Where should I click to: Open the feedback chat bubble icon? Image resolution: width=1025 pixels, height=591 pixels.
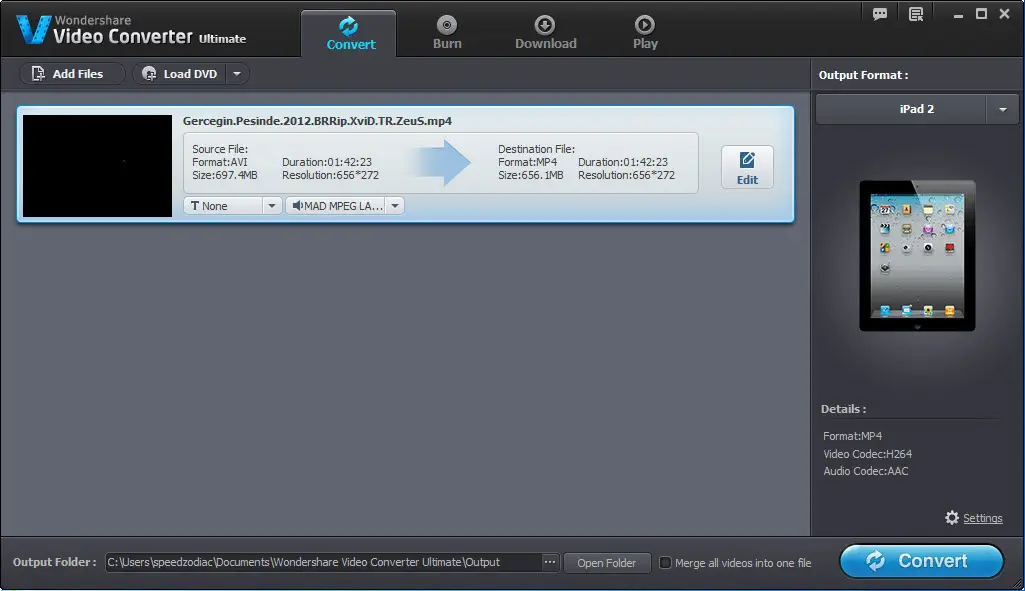pyautogui.click(x=880, y=14)
